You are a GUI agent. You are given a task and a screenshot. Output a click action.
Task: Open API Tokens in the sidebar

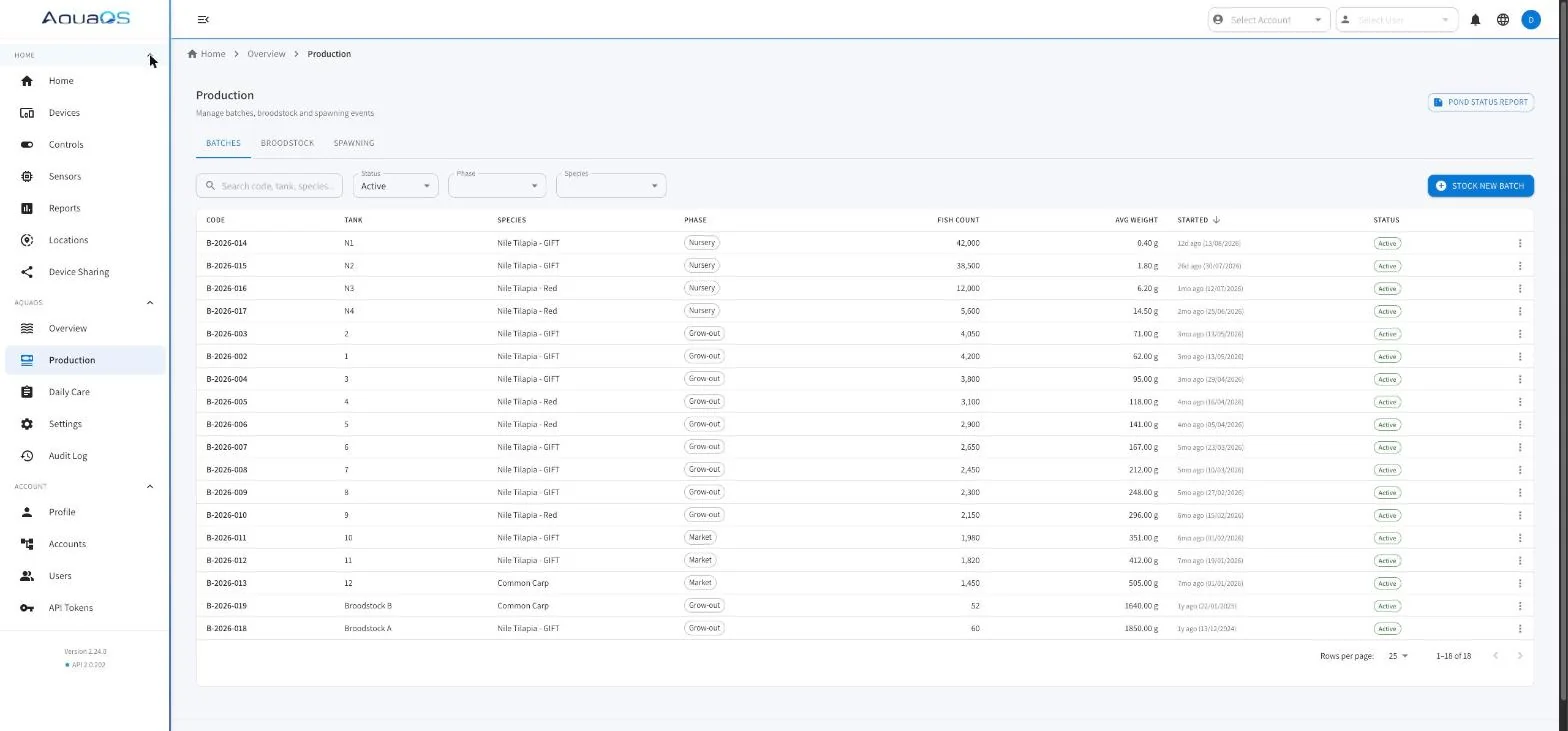tap(85, 608)
